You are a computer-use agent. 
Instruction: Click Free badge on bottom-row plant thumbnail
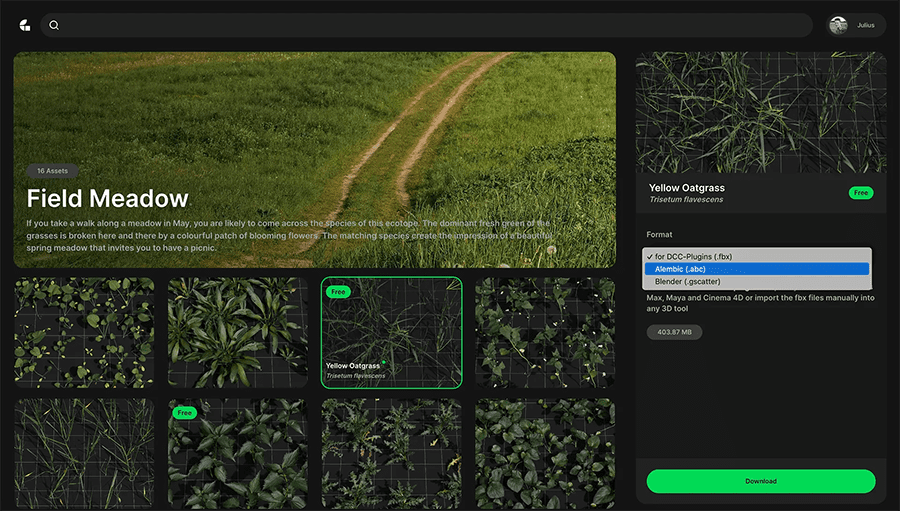click(x=184, y=413)
